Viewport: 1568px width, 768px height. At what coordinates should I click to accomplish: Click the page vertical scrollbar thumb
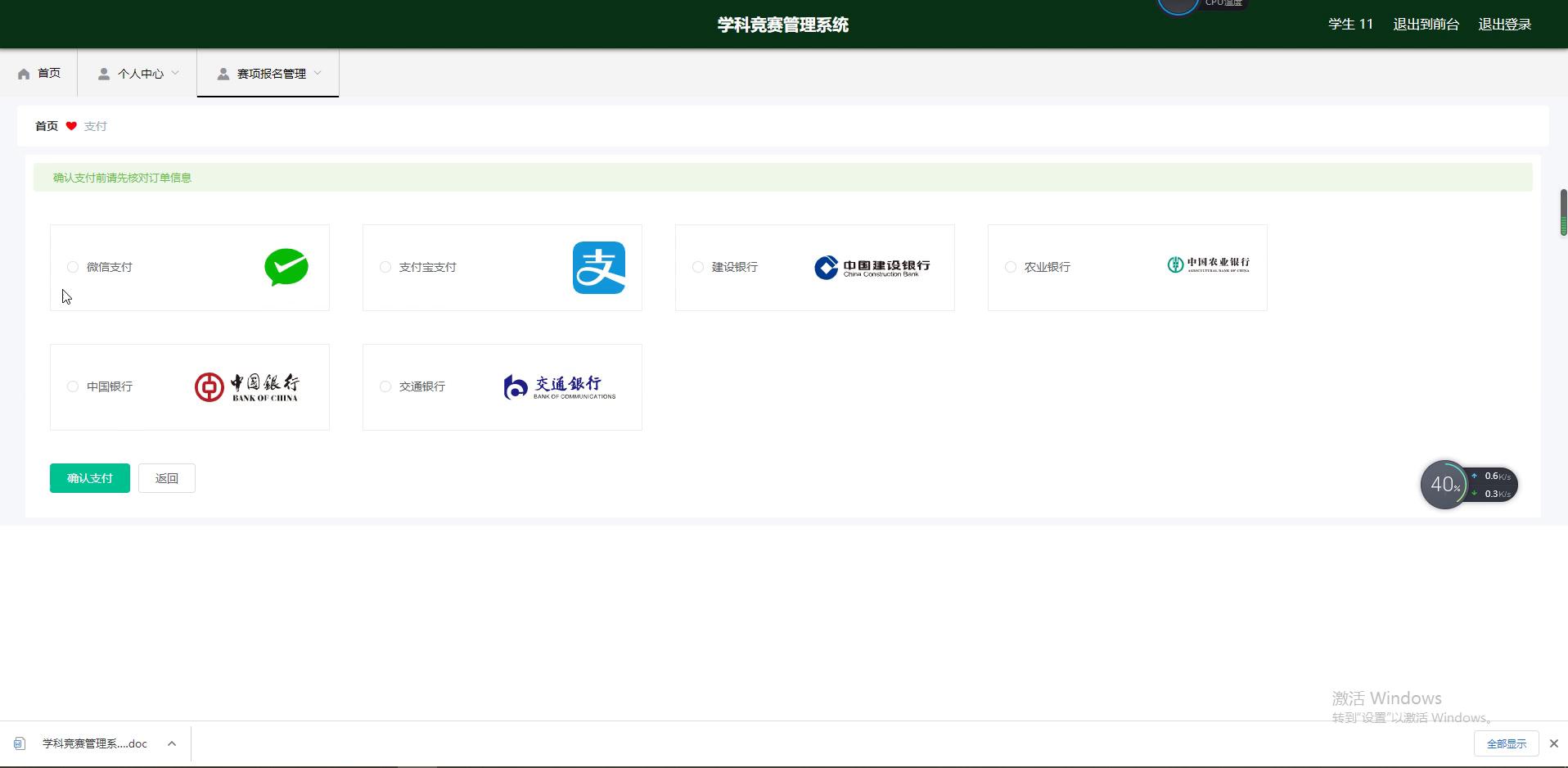[x=1563, y=213]
